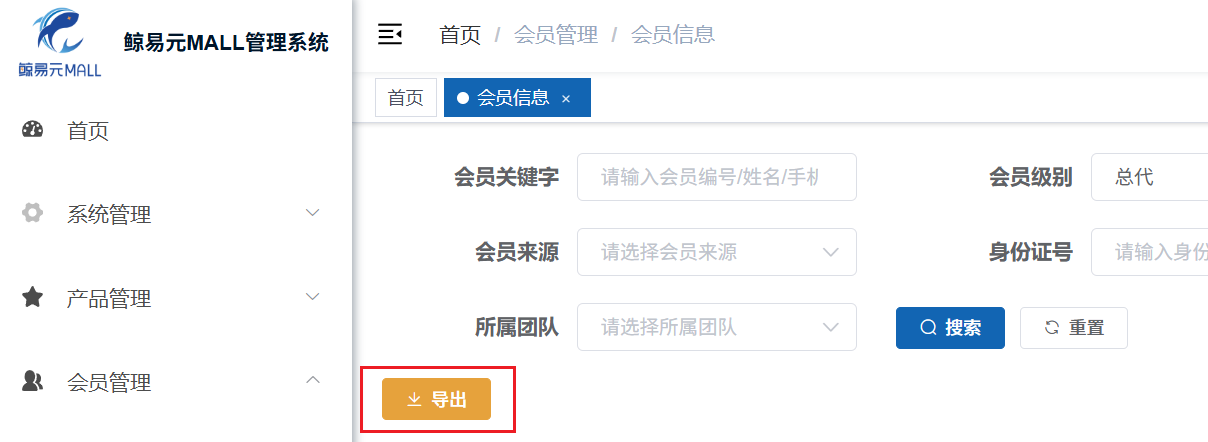Click the dashboard icon beside 首页
This screenshot has height=442, width=1208.
click(33, 130)
